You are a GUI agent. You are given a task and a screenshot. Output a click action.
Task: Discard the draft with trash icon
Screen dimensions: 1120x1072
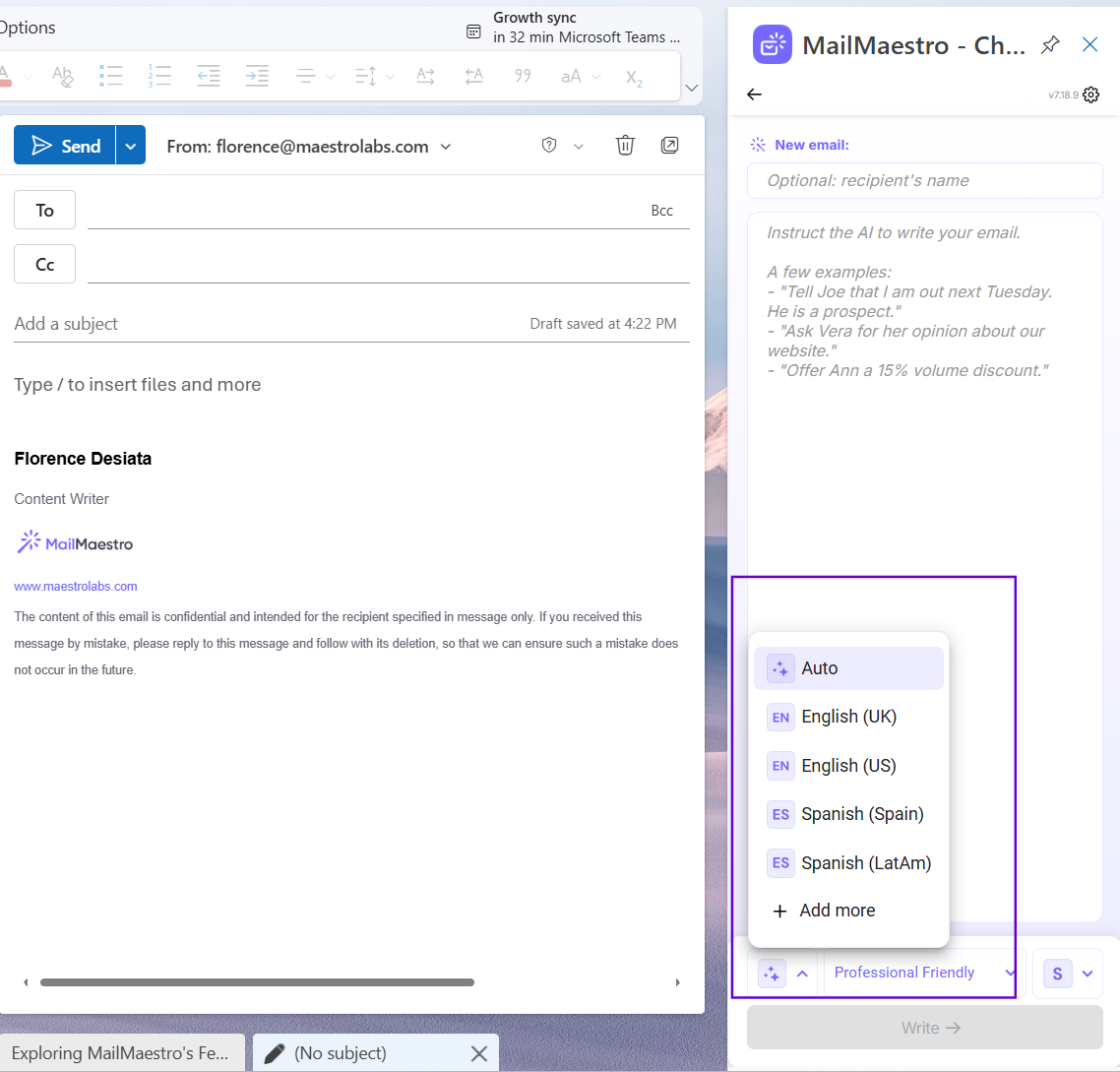coord(625,145)
